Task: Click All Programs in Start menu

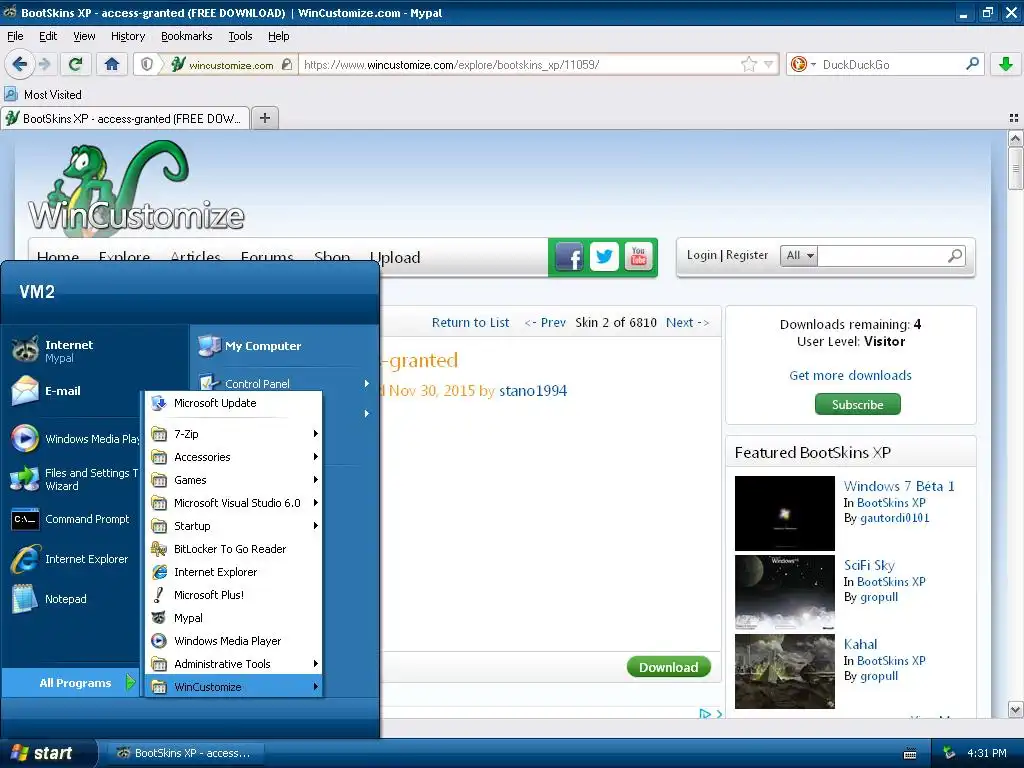Action: click(x=72, y=683)
